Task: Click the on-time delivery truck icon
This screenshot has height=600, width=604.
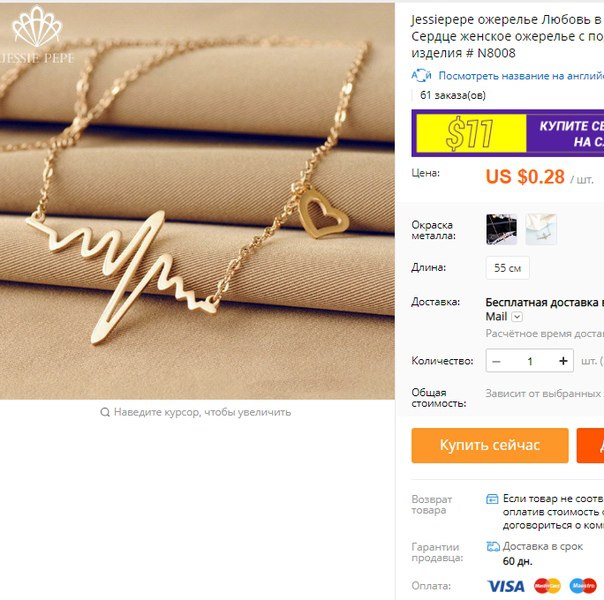Action: pos(493,546)
